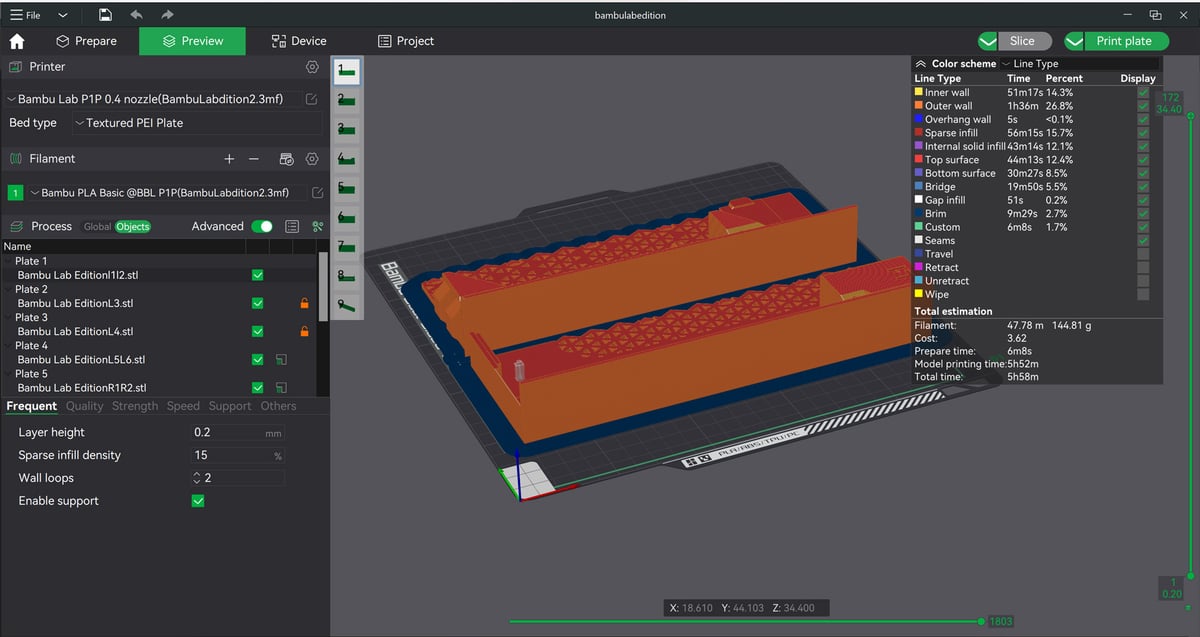Viewport: 1200px width, 637px height.
Task: Switch to the Preview tab
Action: (194, 41)
